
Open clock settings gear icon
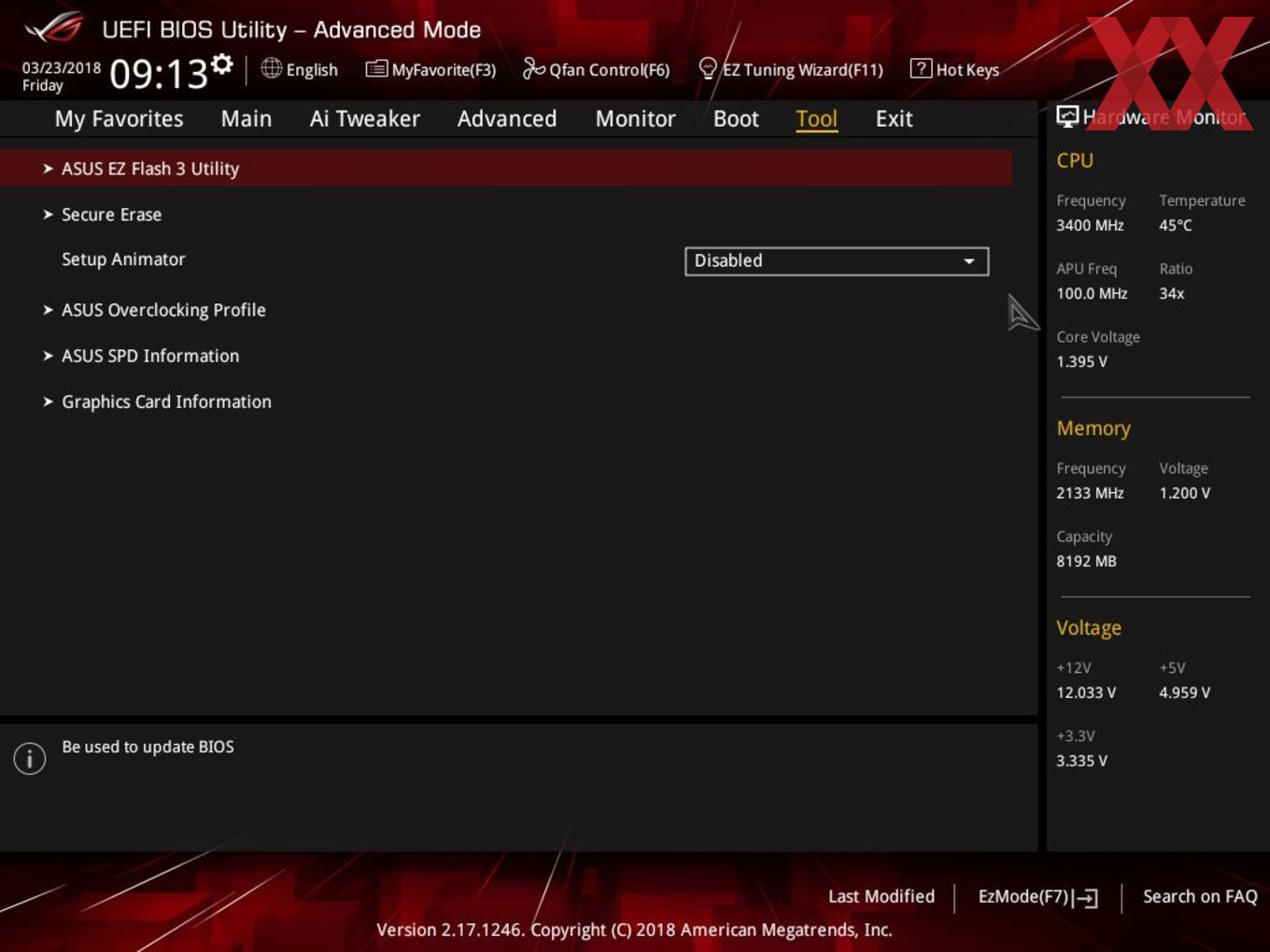[221, 63]
